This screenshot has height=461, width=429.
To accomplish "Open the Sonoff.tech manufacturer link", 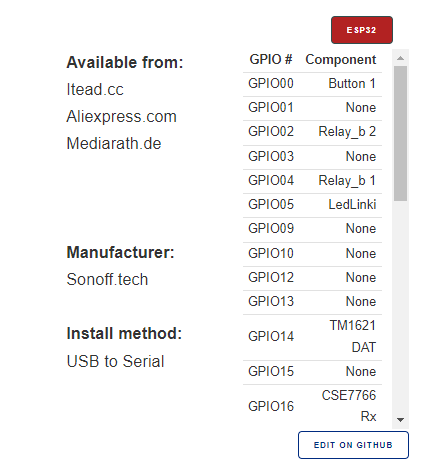I will [x=107, y=279].
